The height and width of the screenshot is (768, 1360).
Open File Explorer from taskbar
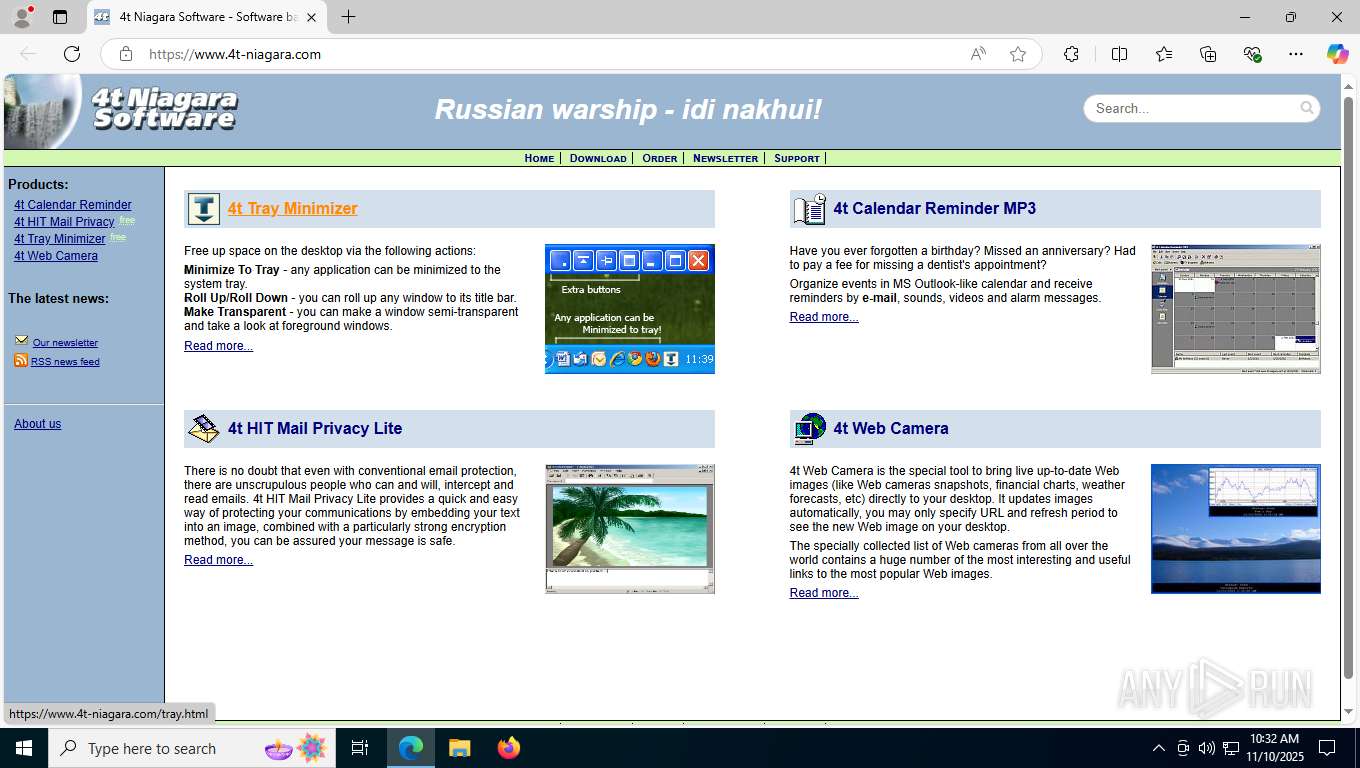(x=459, y=748)
